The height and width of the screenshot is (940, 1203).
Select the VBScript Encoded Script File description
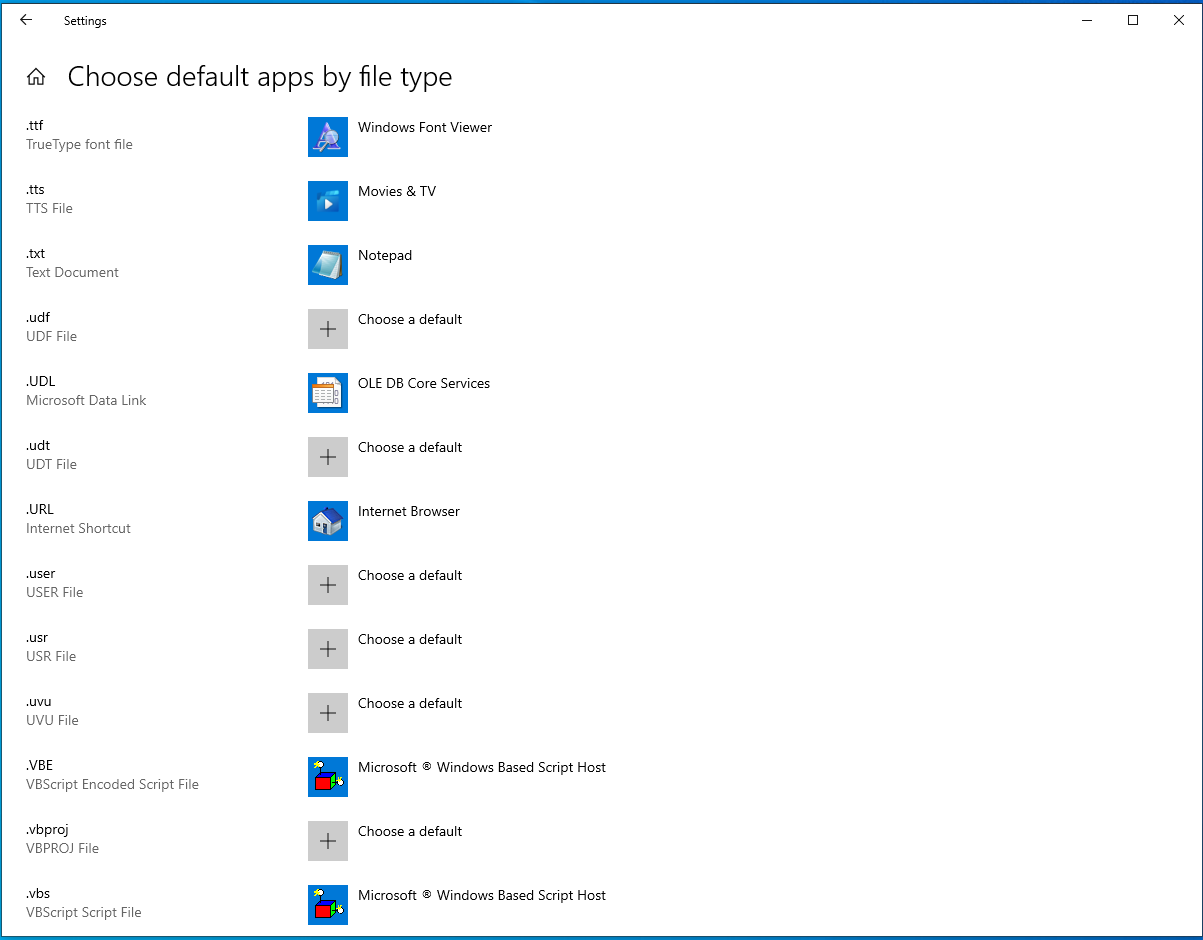[x=112, y=784]
